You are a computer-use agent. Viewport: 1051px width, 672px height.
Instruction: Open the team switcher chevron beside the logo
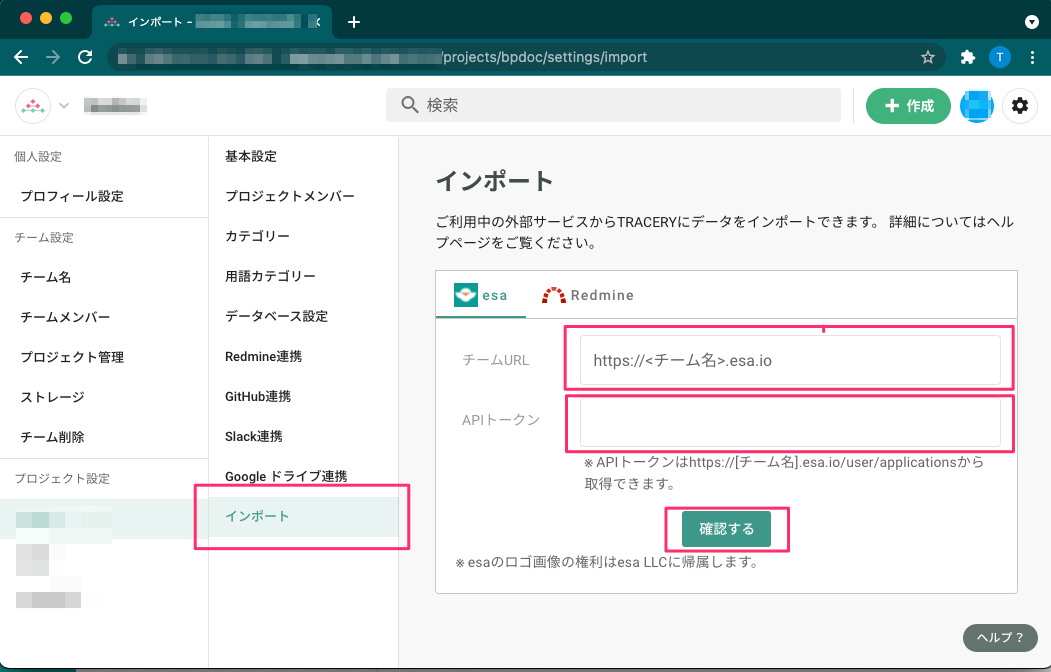[x=62, y=105]
